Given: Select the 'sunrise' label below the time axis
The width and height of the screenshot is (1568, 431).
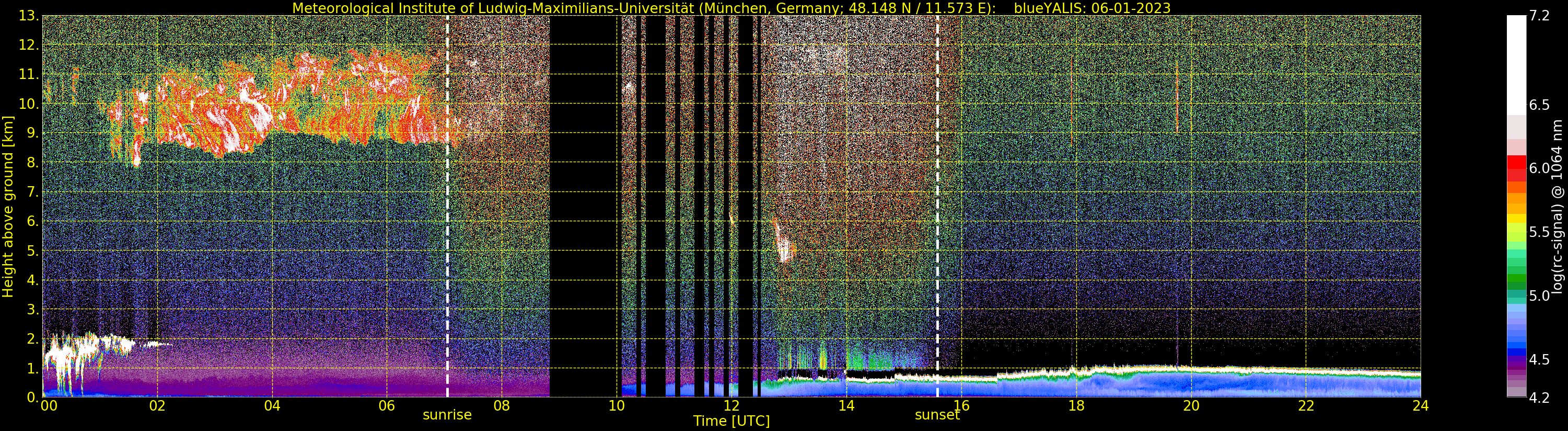Looking at the screenshot, I should tap(447, 415).
